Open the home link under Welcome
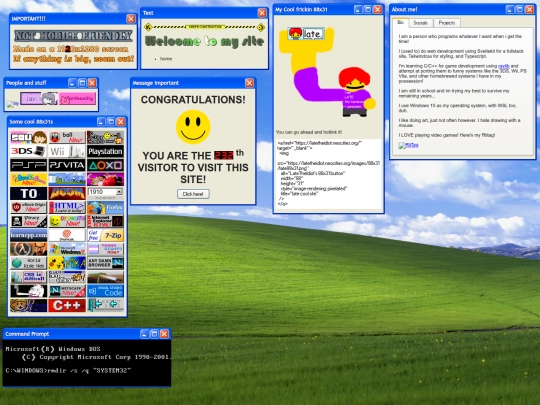This screenshot has height=405, width=540. coord(166,59)
